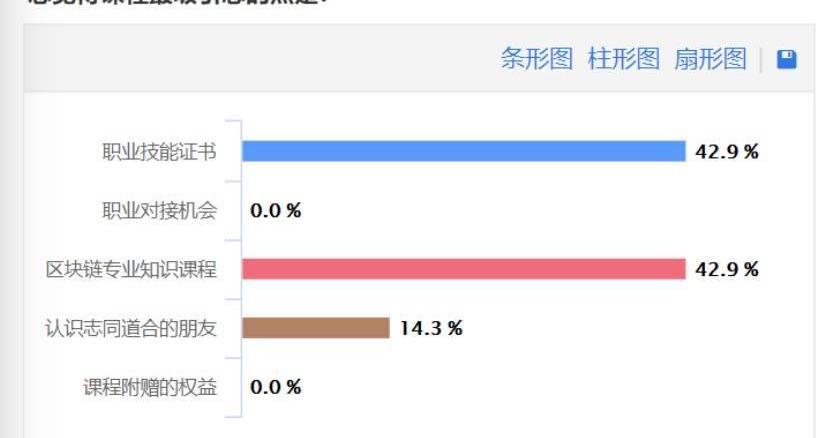Select the 职业对接机会 axis label

pos(159,211)
